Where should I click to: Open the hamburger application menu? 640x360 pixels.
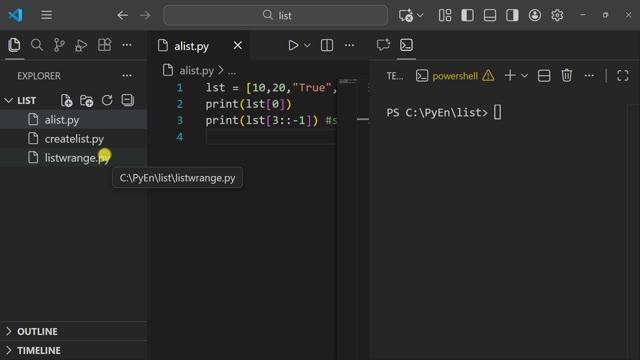point(47,15)
